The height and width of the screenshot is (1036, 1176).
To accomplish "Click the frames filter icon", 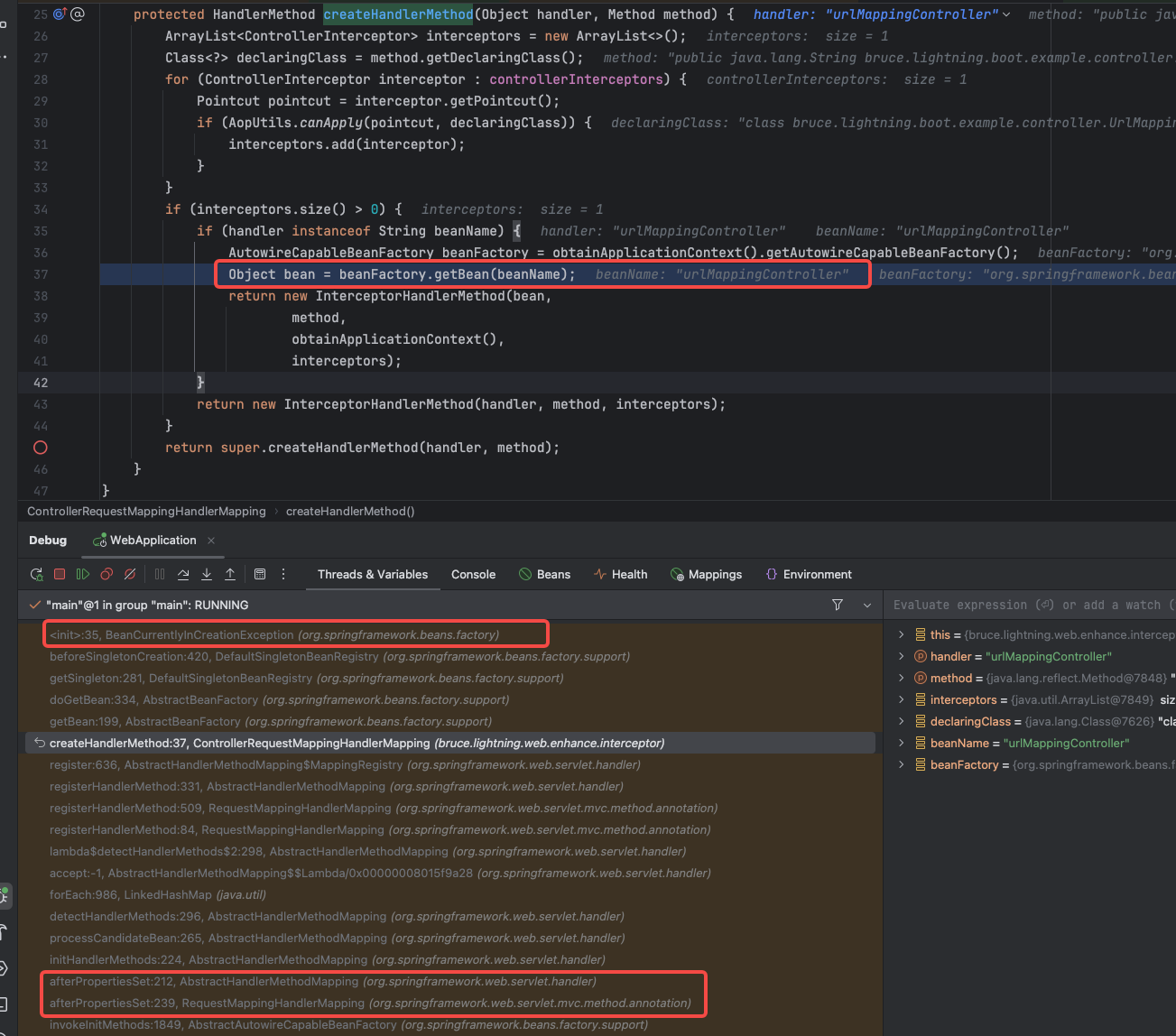I will click(x=838, y=605).
